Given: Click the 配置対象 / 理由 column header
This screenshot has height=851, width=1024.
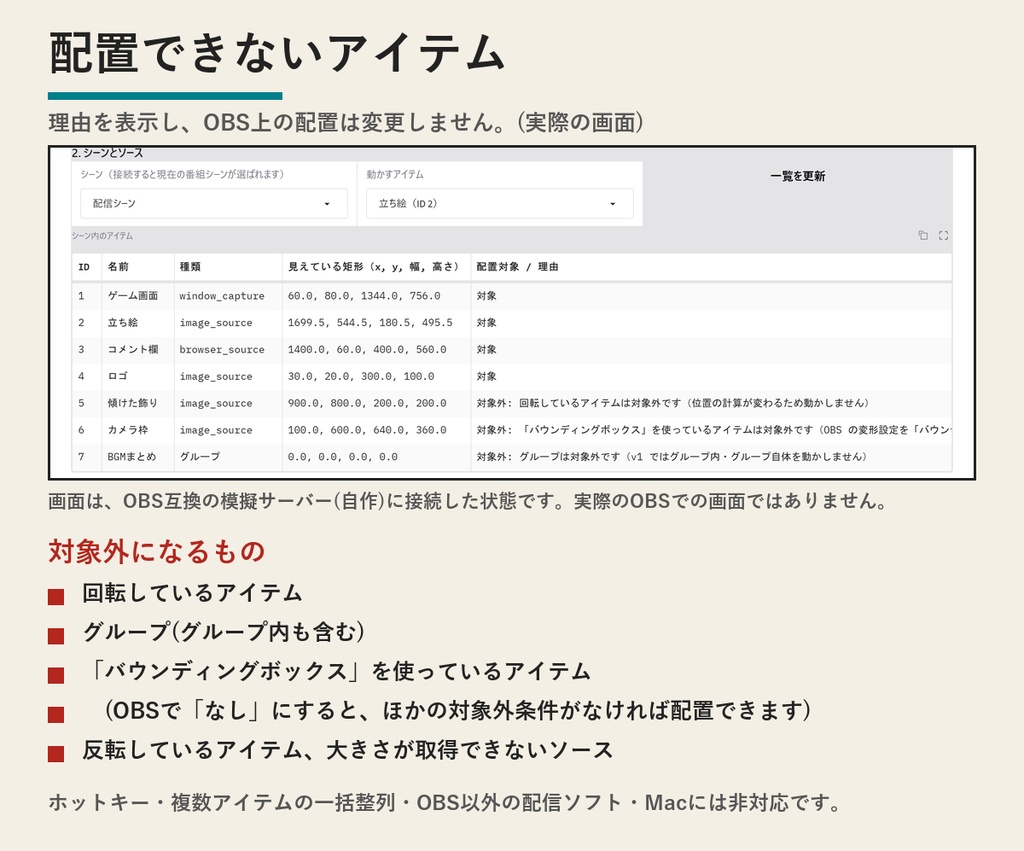Looking at the screenshot, I should (x=711, y=266).
